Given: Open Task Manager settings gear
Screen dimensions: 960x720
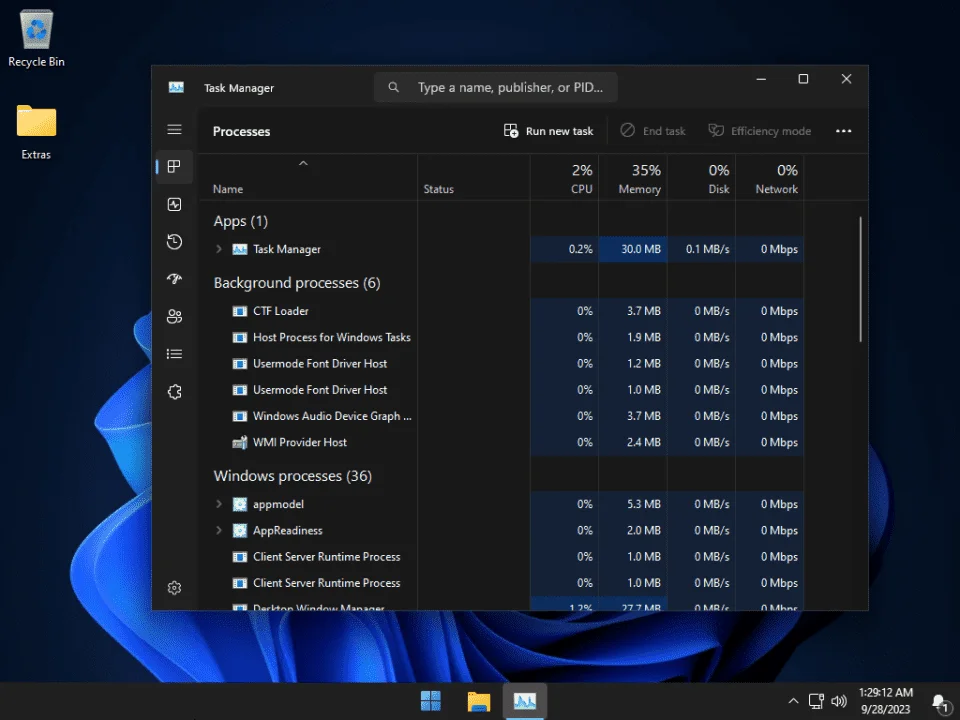Looking at the screenshot, I should (x=174, y=588).
